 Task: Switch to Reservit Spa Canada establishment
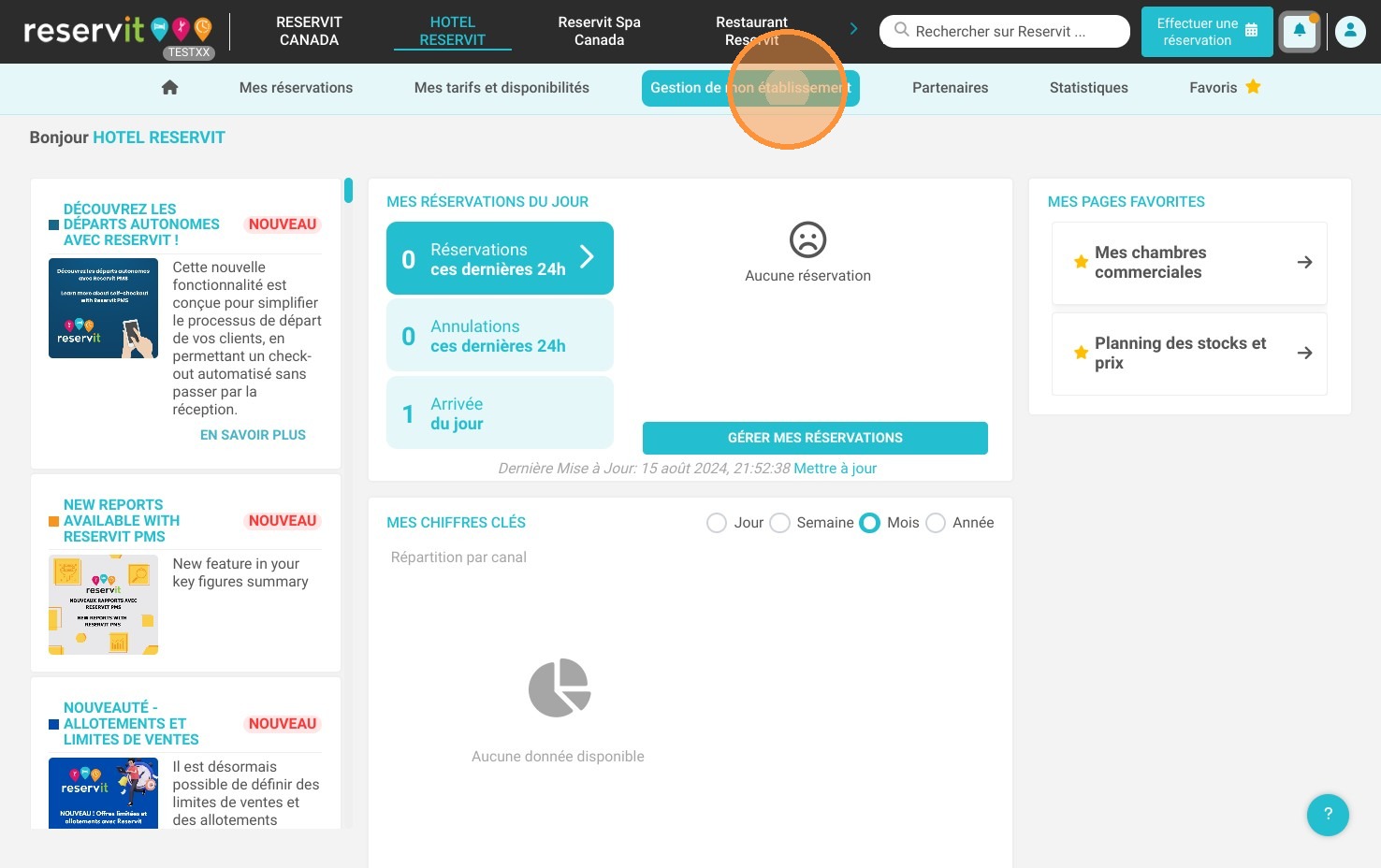pos(600,31)
